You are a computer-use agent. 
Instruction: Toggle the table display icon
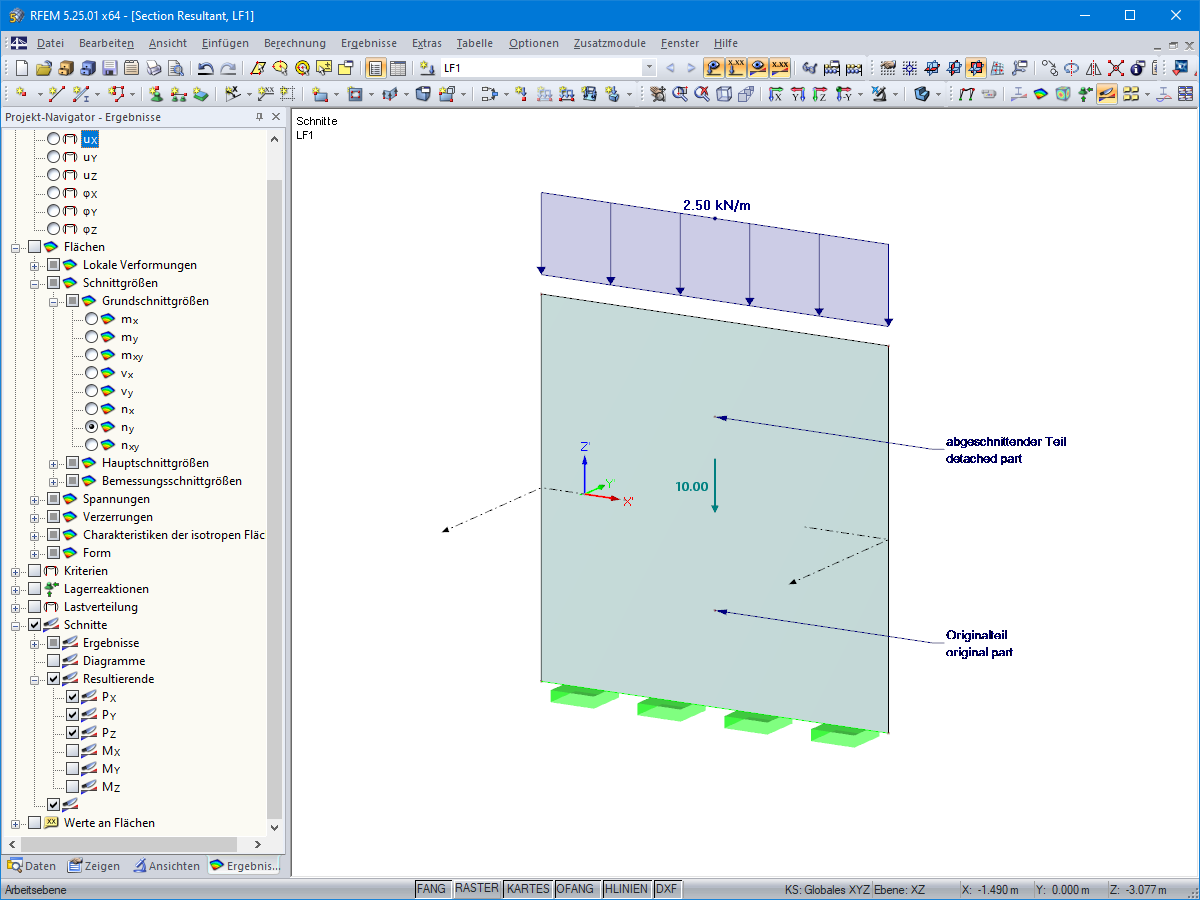[397, 68]
